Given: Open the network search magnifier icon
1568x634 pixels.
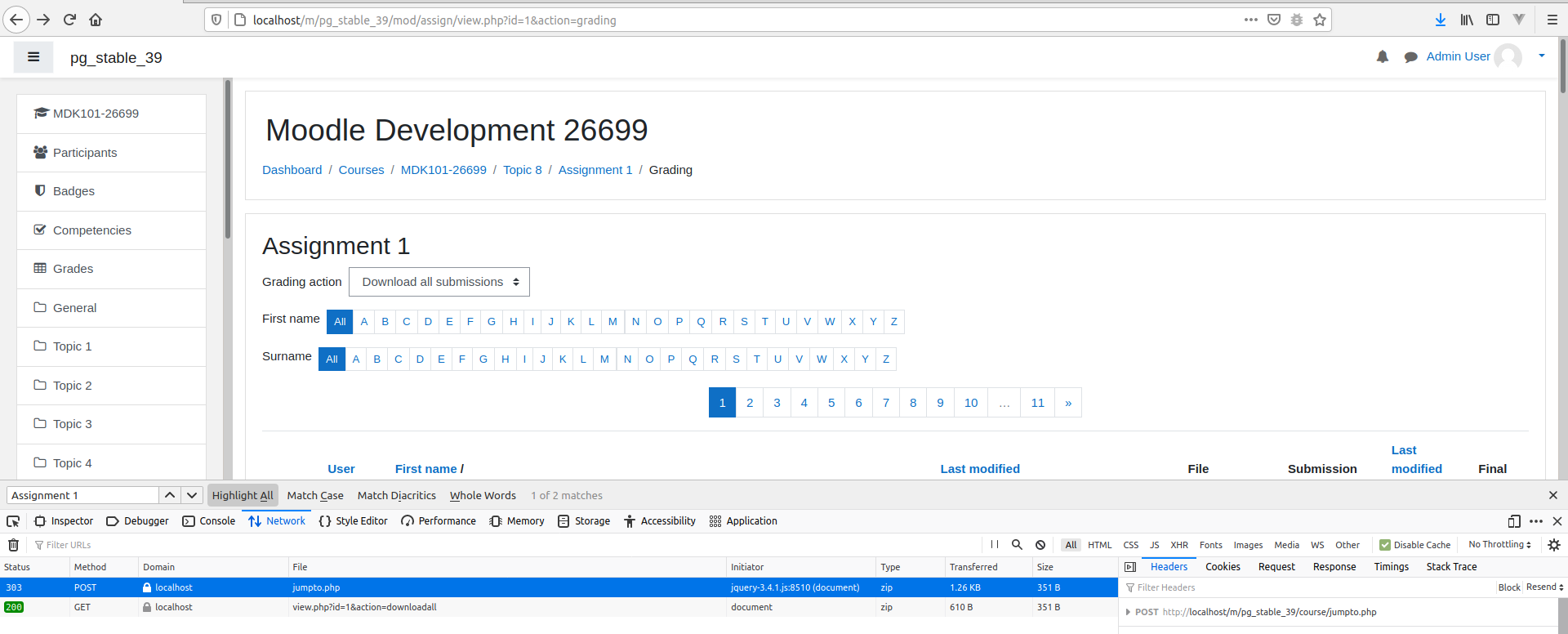Looking at the screenshot, I should click(1017, 544).
